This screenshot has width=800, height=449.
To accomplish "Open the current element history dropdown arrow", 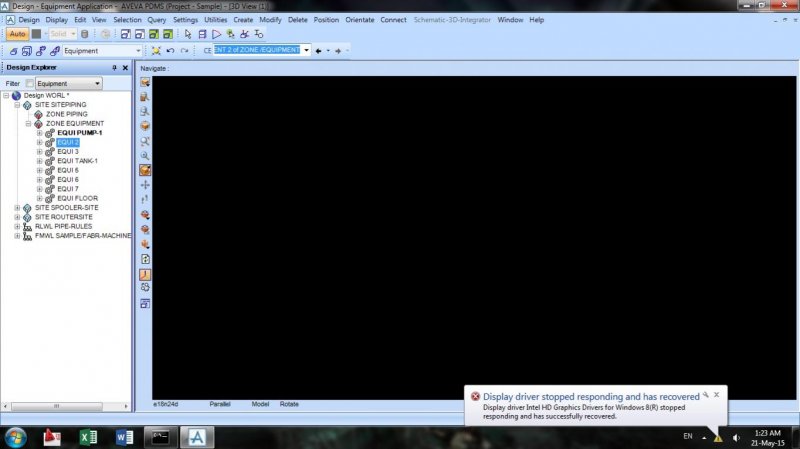I will click(x=306, y=50).
